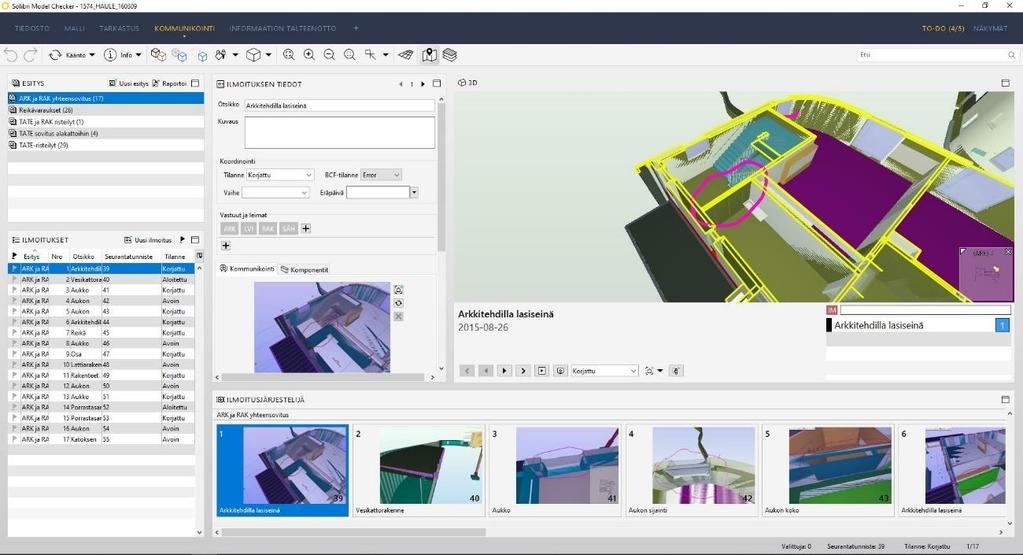Click the footprints walk tool icon
The image size is (1023, 555).
click(x=221, y=55)
